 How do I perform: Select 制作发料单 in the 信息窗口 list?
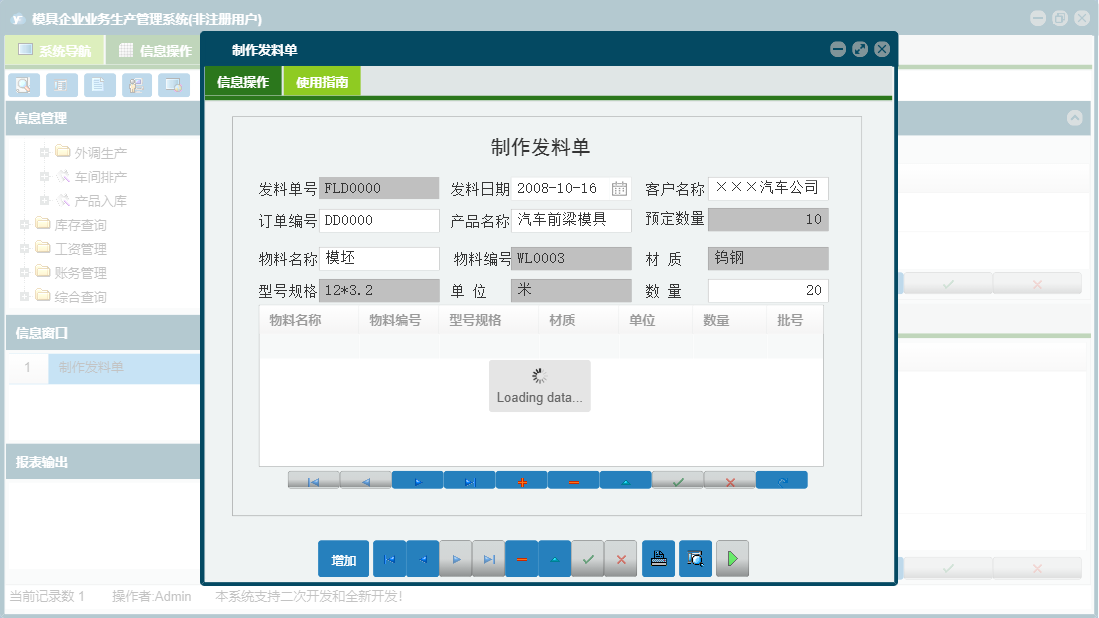point(94,368)
